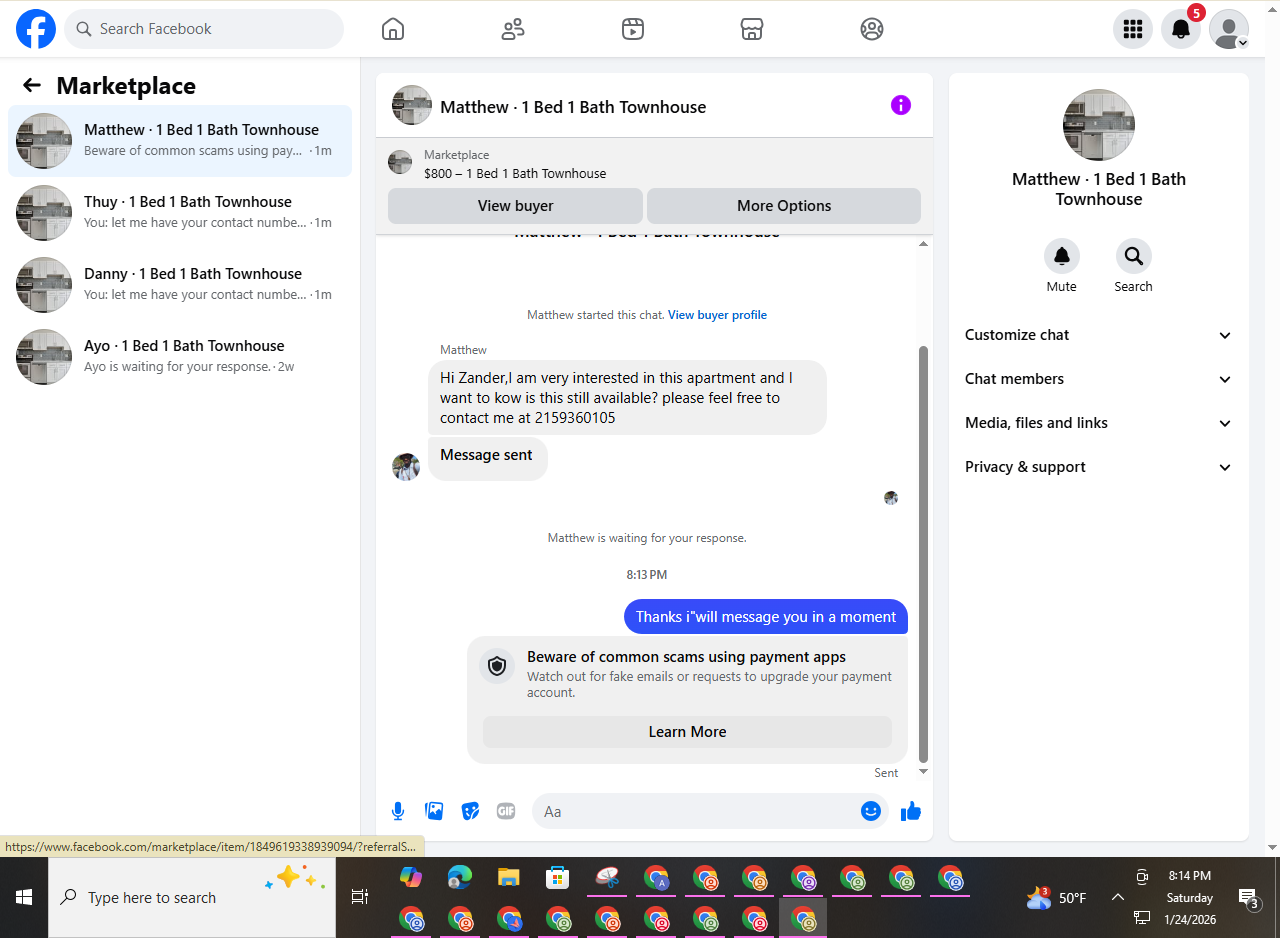Attach a file with the image icon

[x=434, y=811]
